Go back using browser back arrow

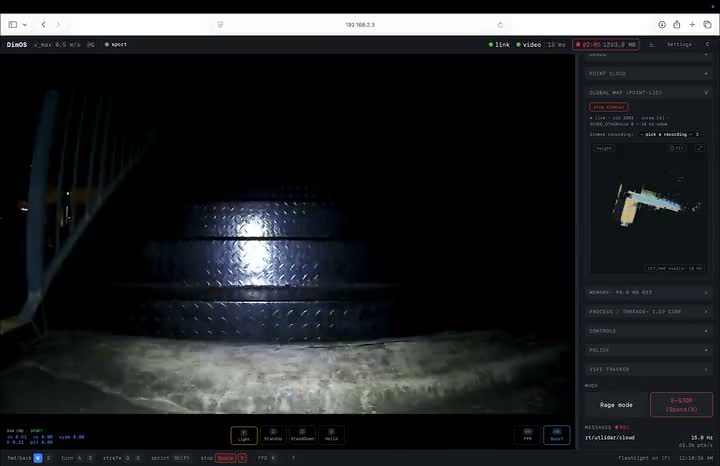coord(44,25)
